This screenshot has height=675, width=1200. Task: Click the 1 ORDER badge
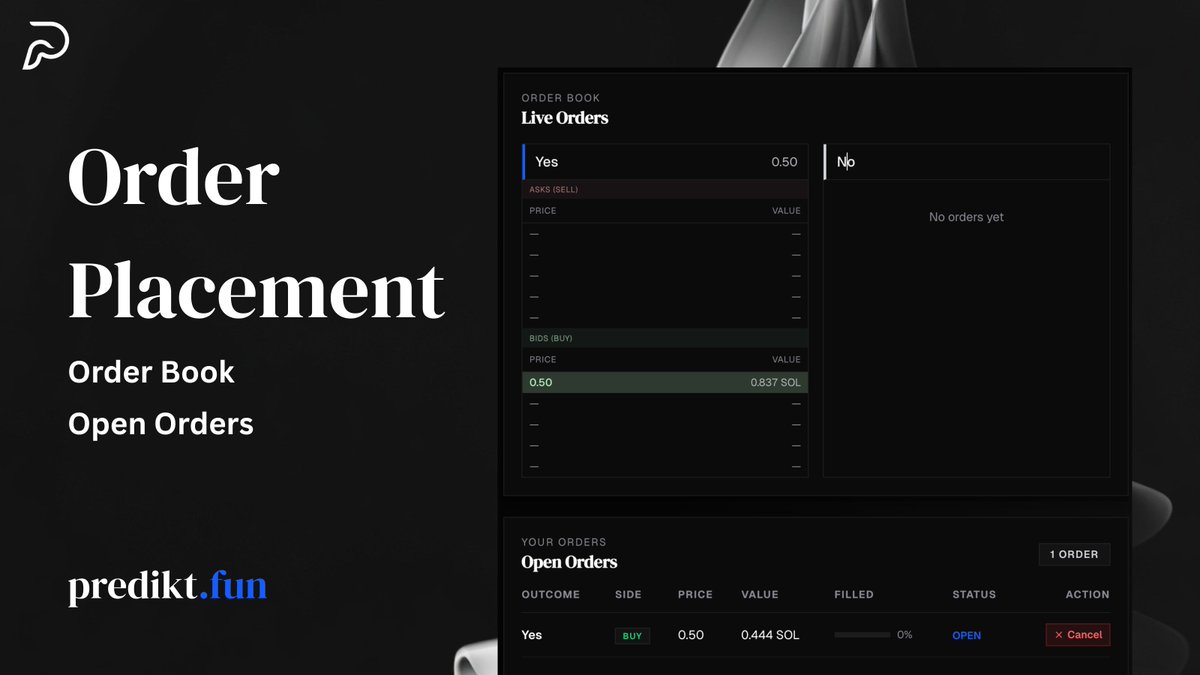[1074, 554]
